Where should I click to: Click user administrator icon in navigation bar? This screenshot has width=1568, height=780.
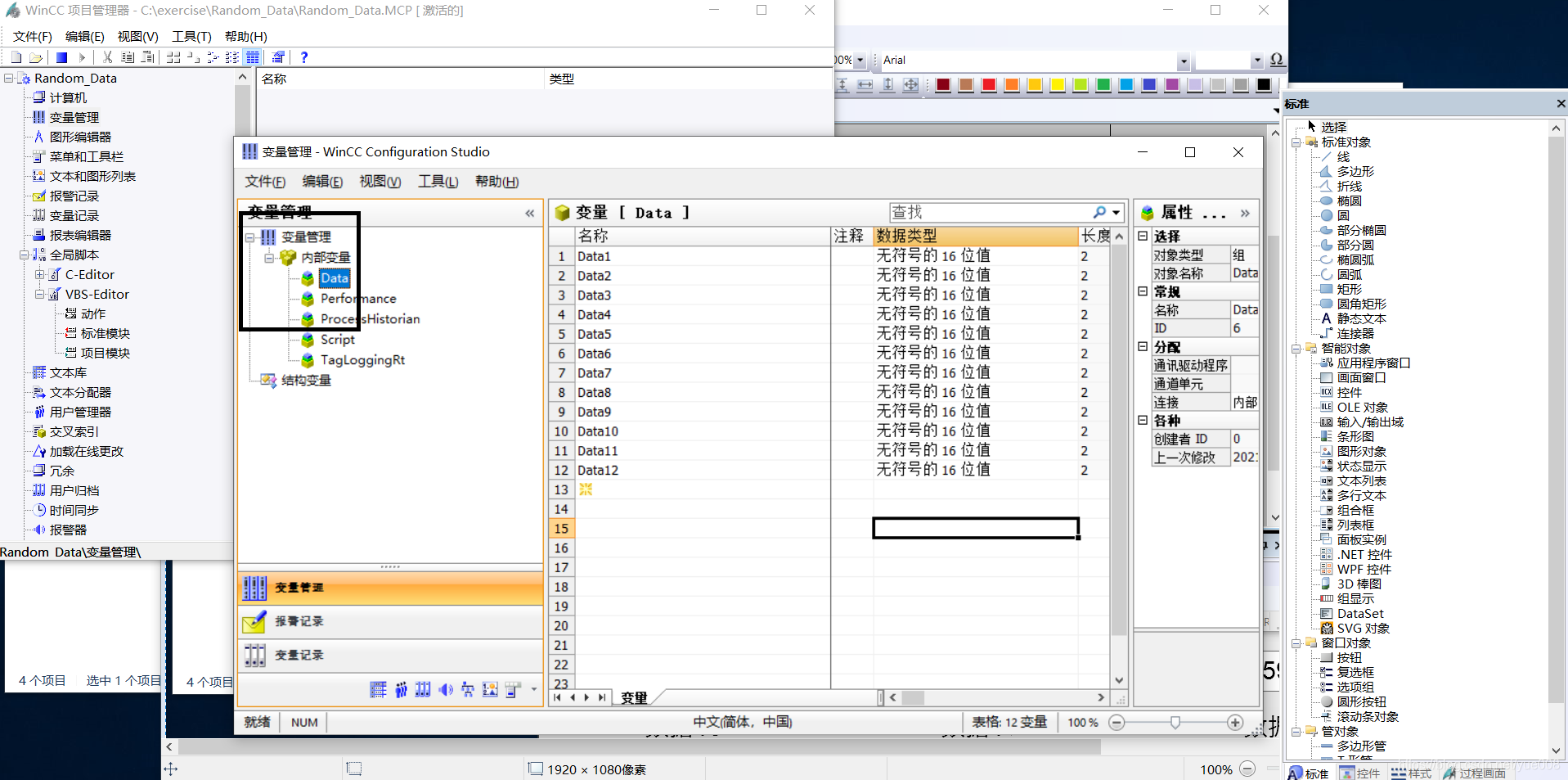[401, 690]
